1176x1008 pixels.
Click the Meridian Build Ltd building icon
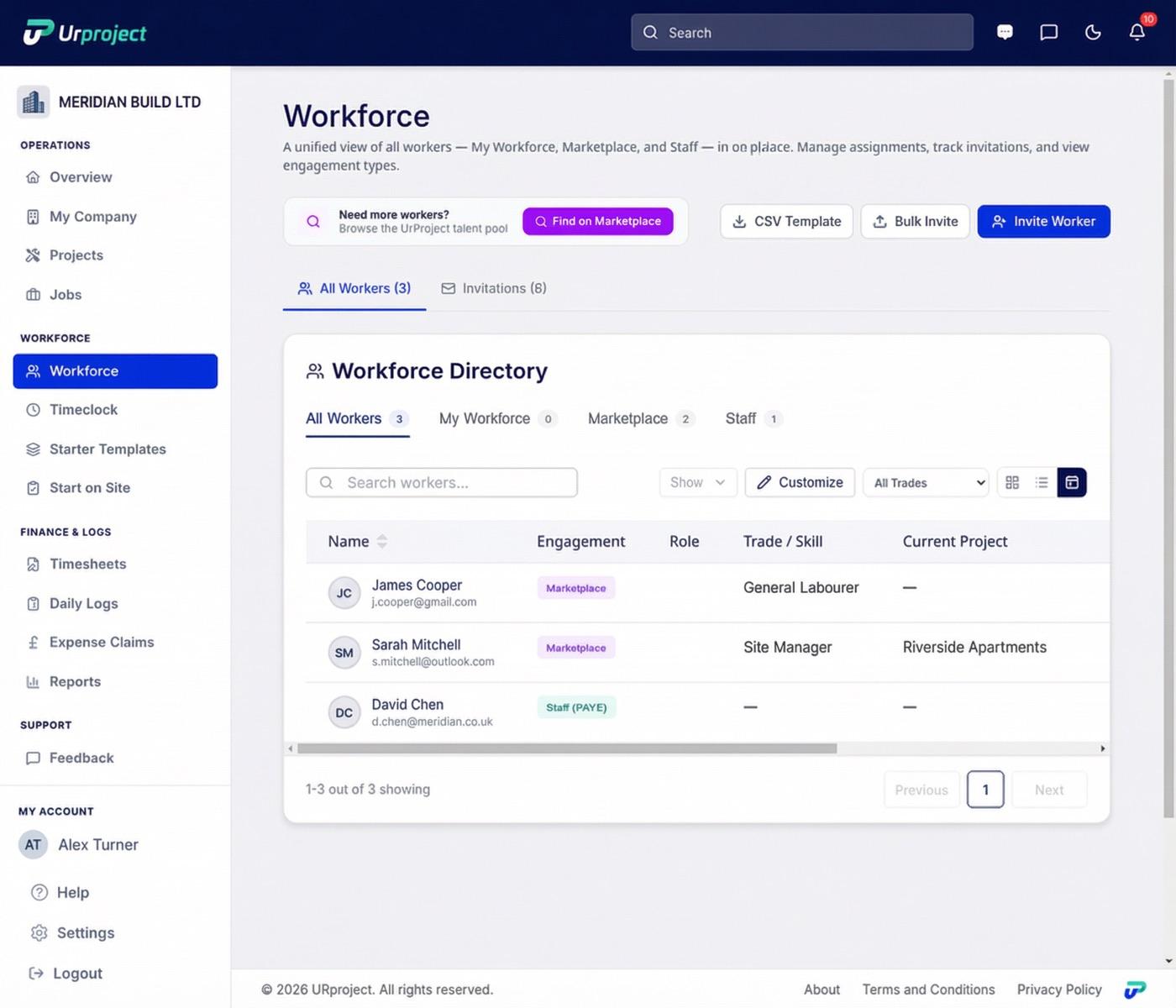(34, 102)
